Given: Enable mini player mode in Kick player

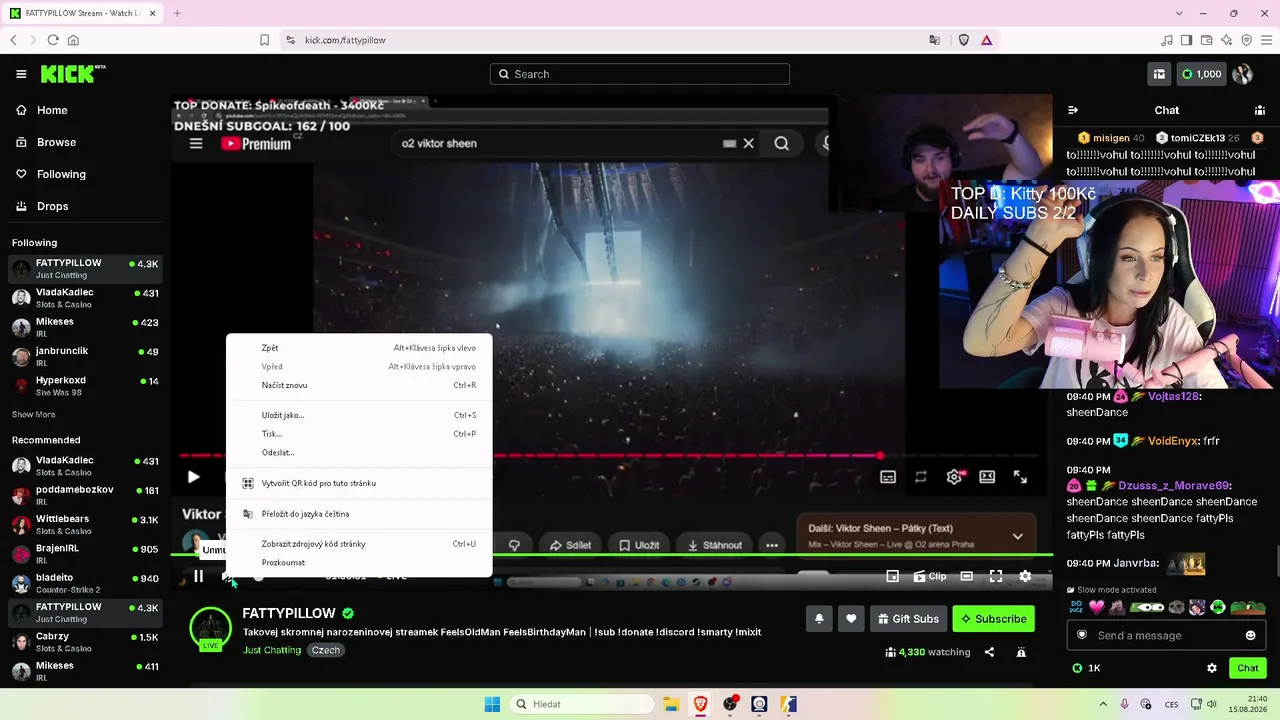Looking at the screenshot, I should click(893, 576).
